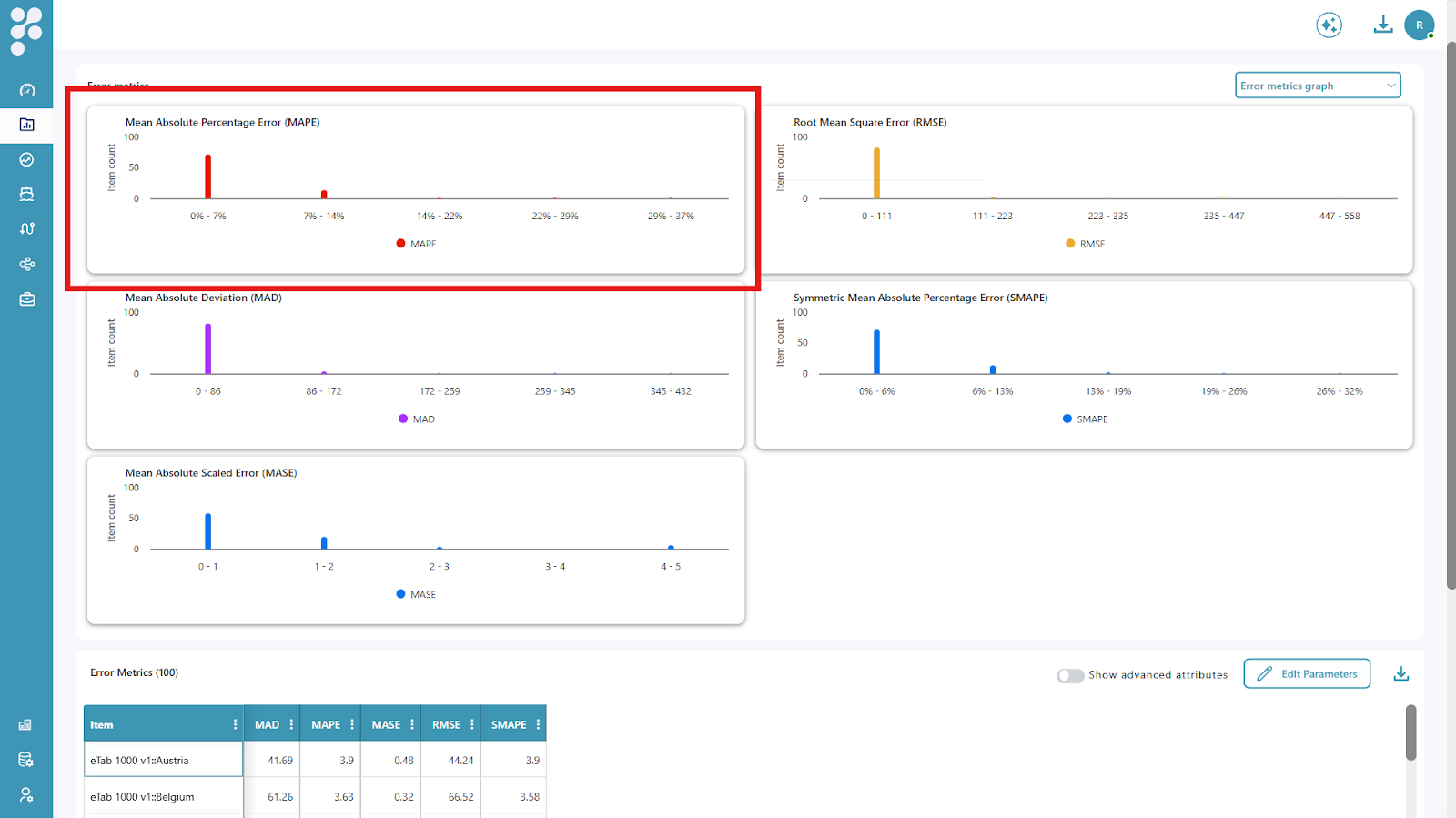Toggle the SMAPE legend entry

(1085, 419)
